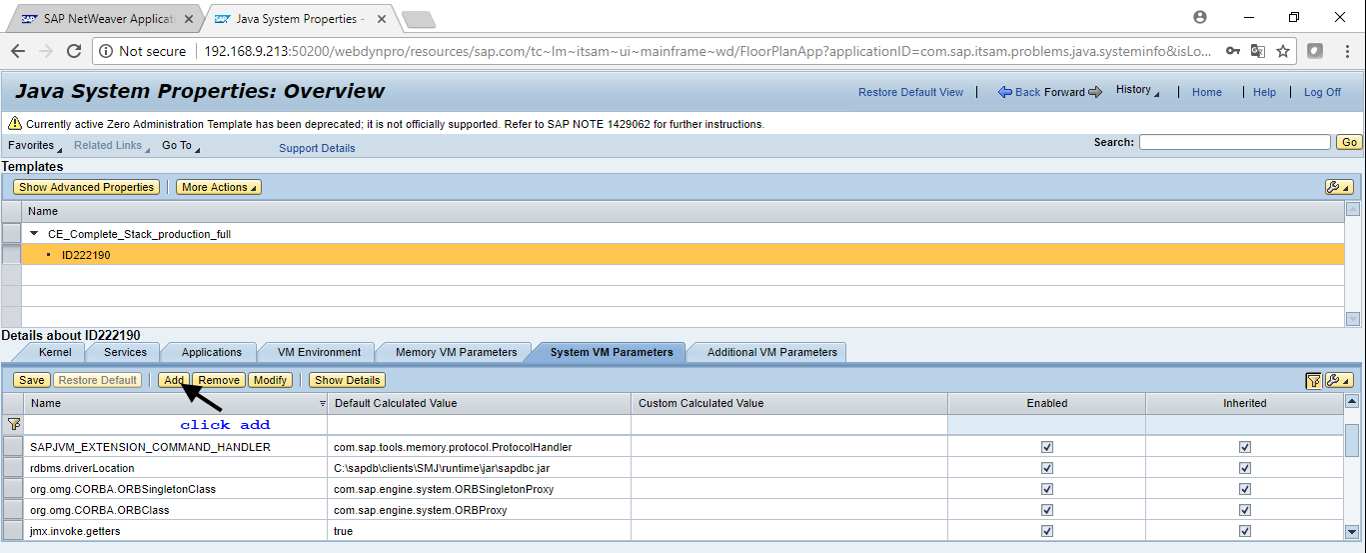Click the saved password key icon
This screenshot has width=1366, height=553.
click(x=1233, y=51)
